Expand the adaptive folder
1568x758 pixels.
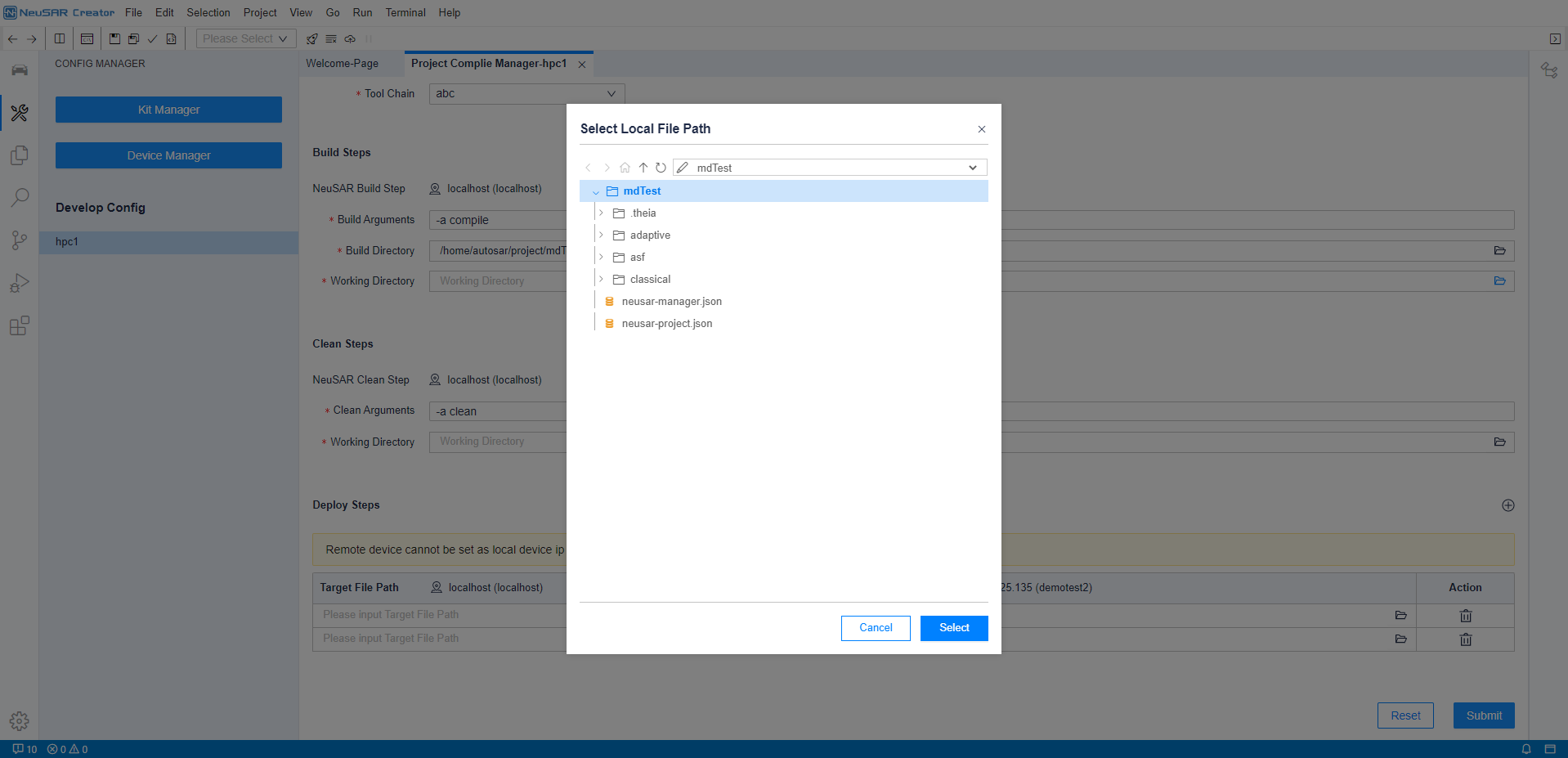(601, 235)
